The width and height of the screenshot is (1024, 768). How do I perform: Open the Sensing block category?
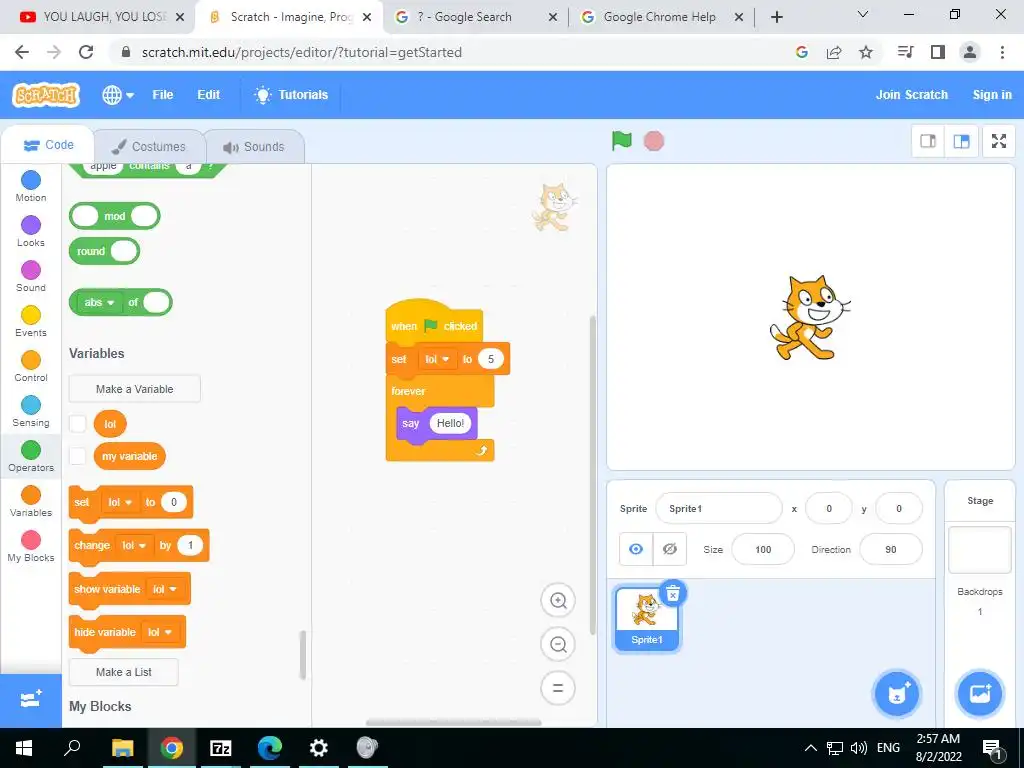pos(31,411)
